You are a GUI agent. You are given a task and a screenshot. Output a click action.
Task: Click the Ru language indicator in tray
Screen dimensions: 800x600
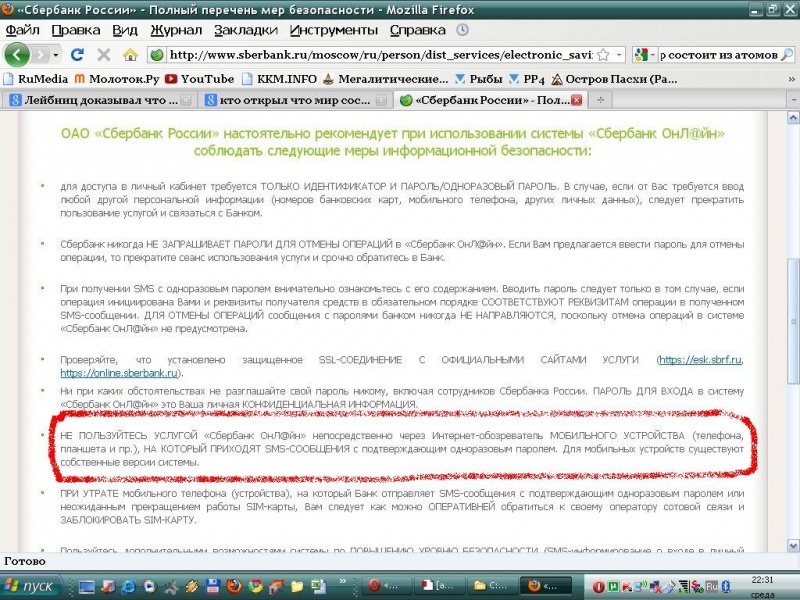712,586
